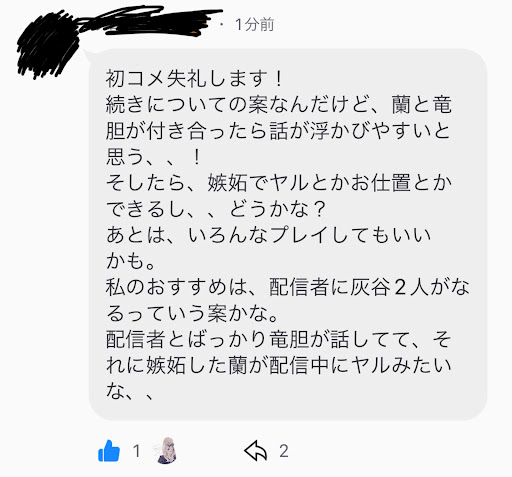The height and width of the screenshot is (477, 512).
Task: Open the scribbled-out commenter profile picture
Action: (x=48, y=45)
